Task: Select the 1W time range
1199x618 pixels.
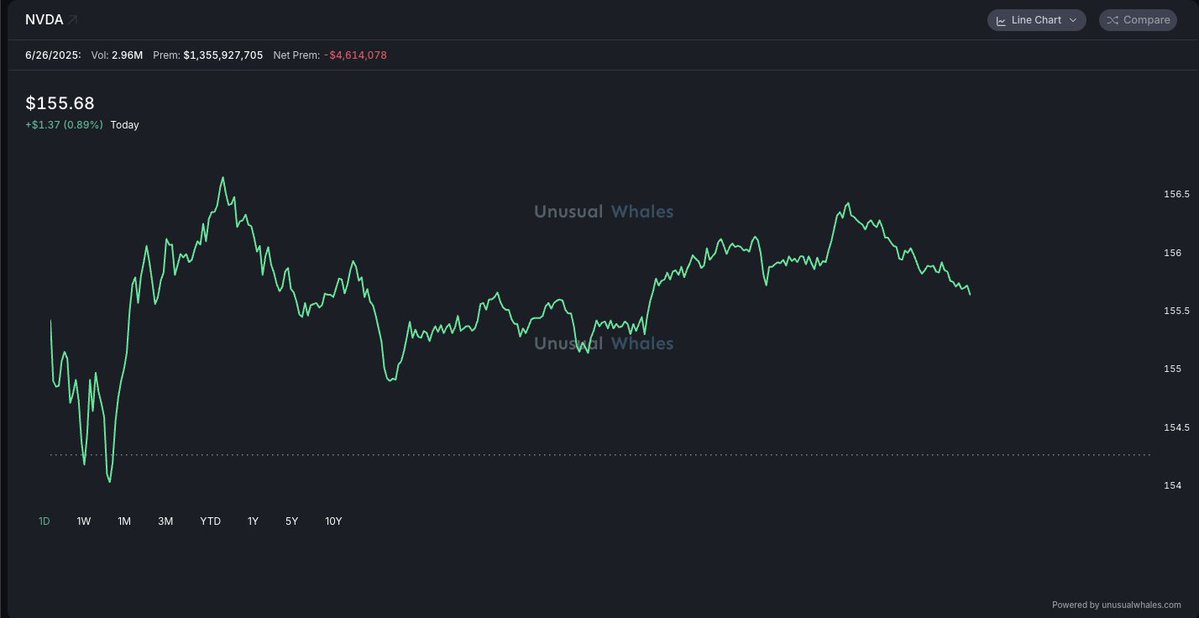Action: (83, 521)
